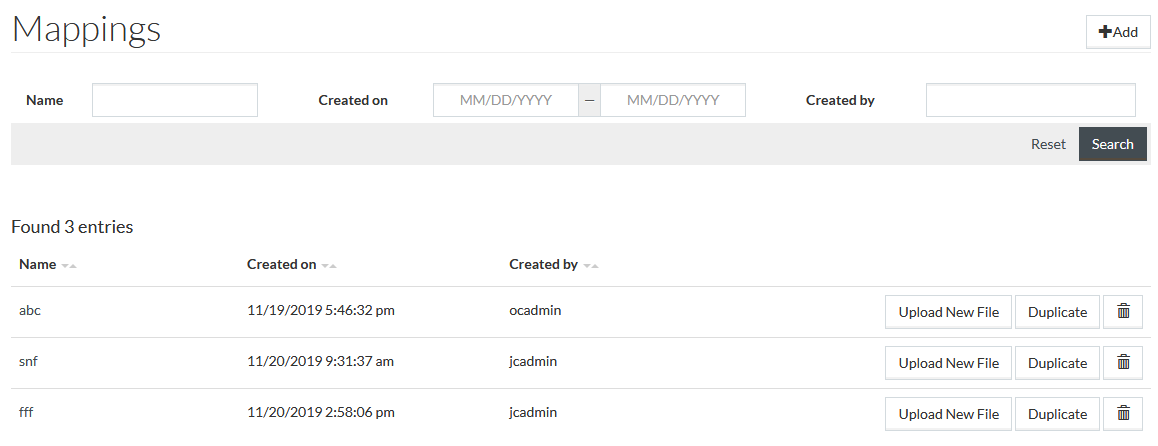Upload New File for abc
Image resolution: width=1158 pixels, height=446 pixels.
tap(948, 312)
